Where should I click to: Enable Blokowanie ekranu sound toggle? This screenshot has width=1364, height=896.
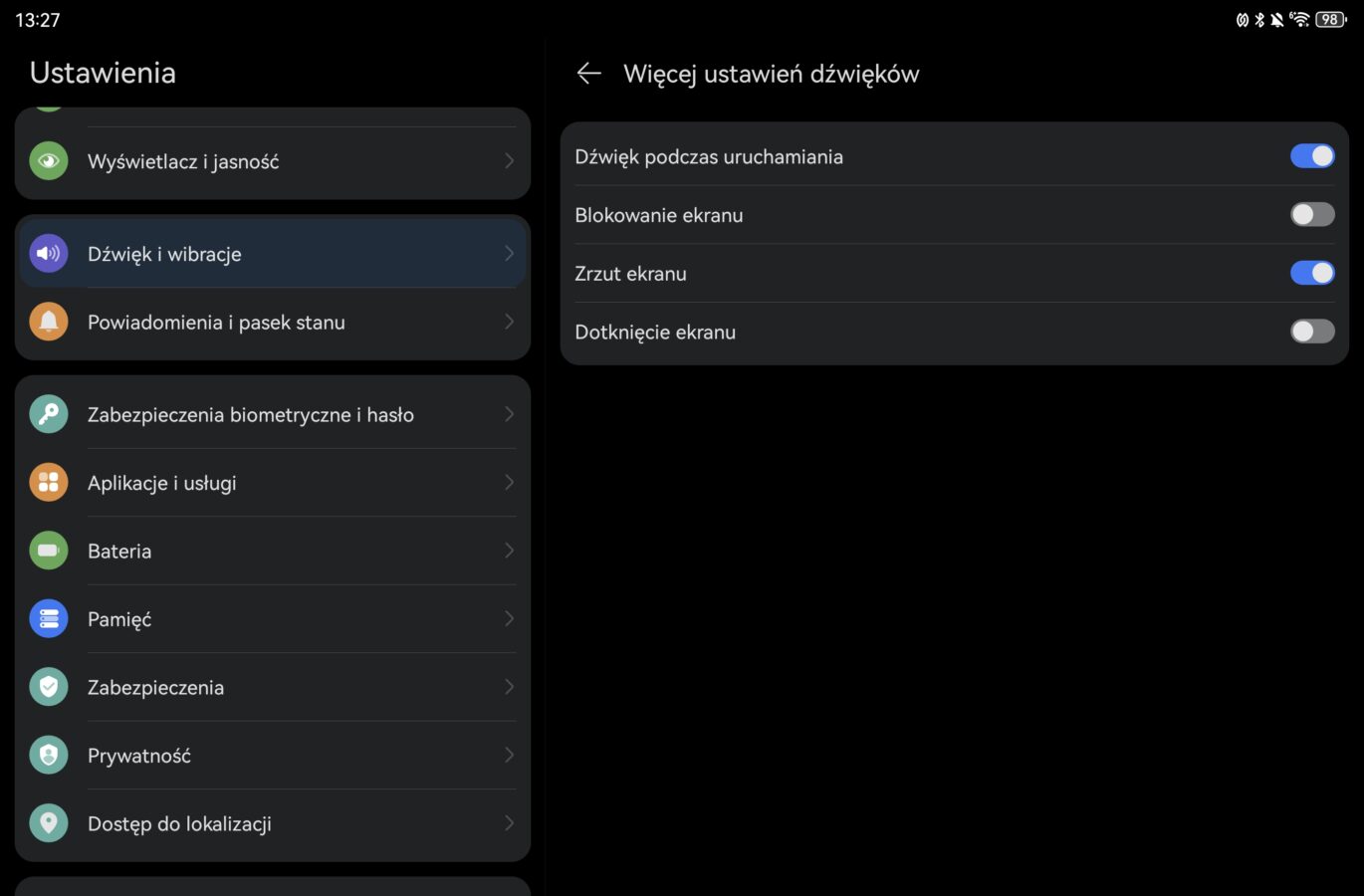tap(1311, 215)
